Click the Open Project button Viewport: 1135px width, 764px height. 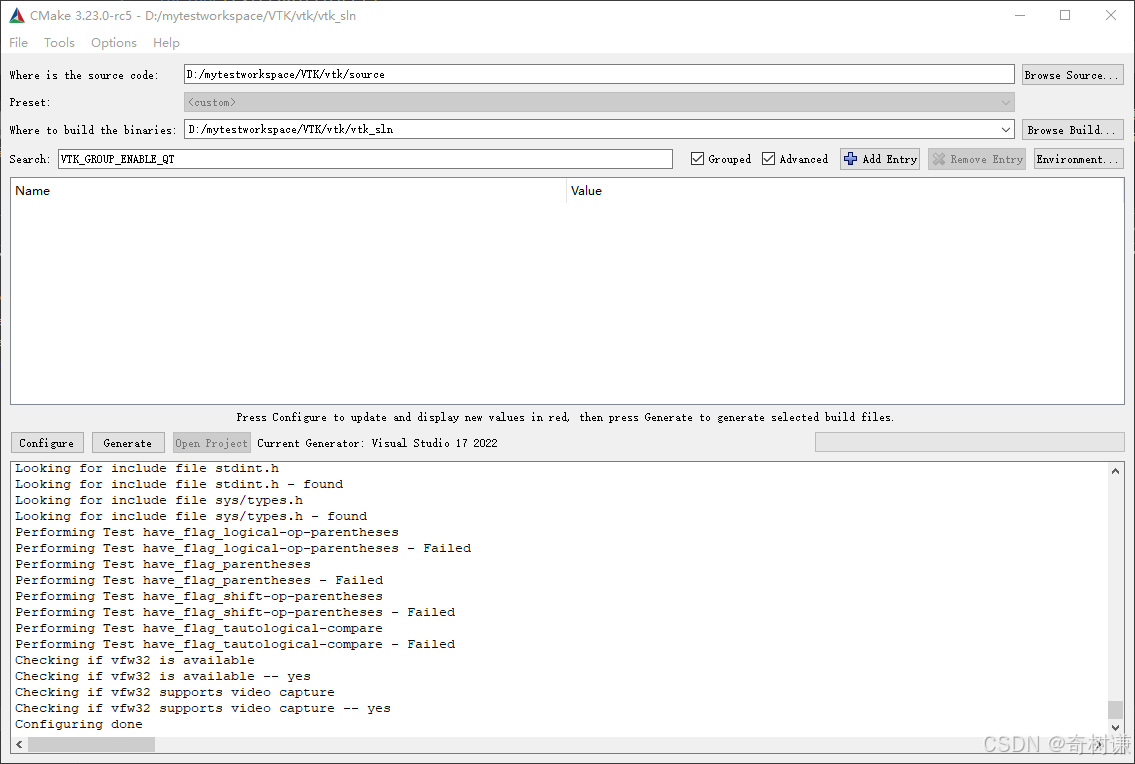pos(211,442)
